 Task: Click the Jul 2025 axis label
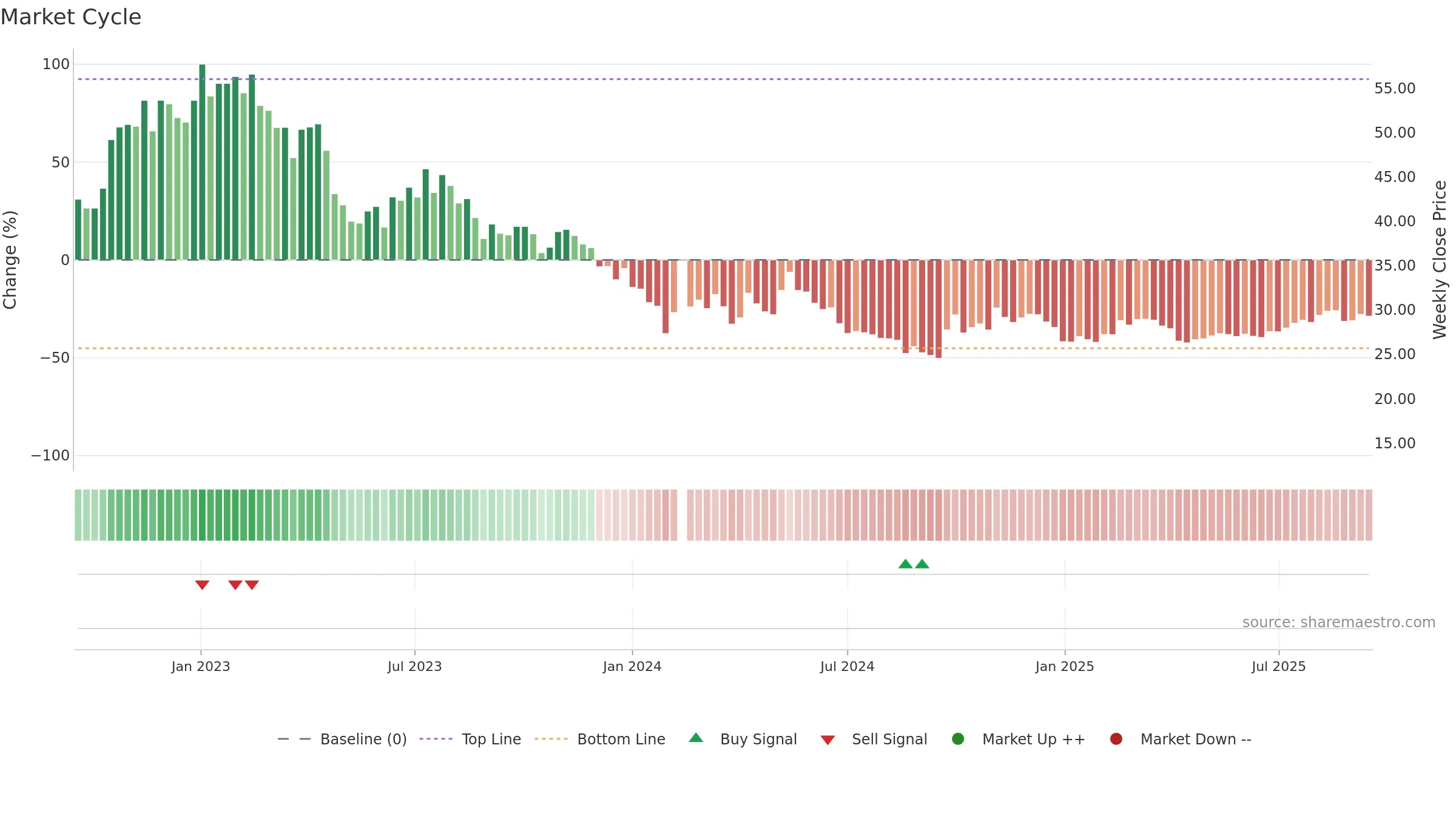pyautogui.click(x=1279, y=666)
